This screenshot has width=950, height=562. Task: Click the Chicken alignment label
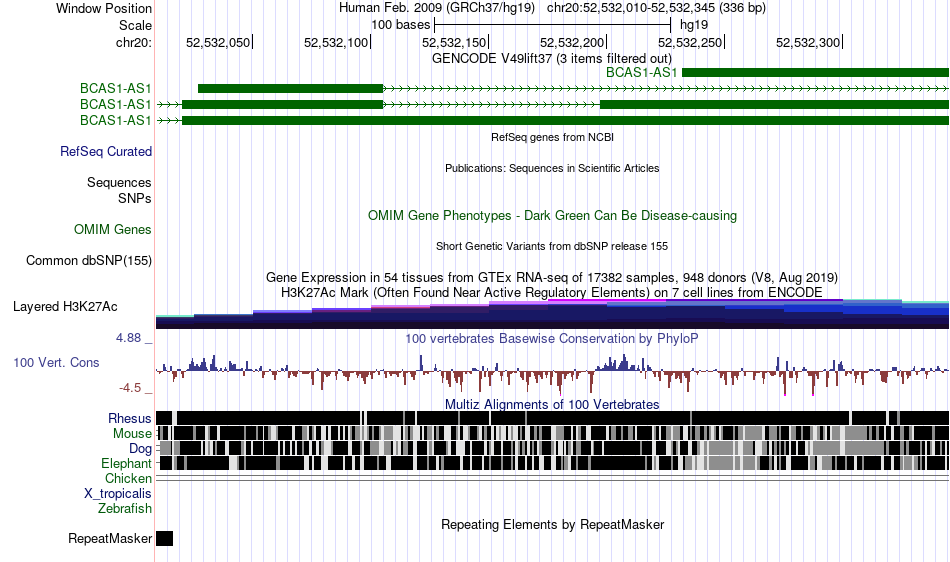pyautogui.click(x=128, y=478)
